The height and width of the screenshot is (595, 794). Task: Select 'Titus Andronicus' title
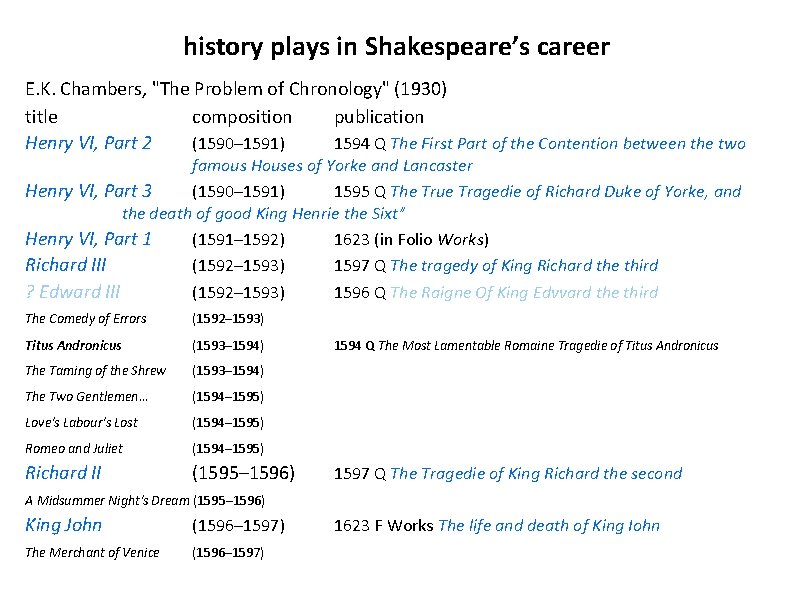coord(73,345)
